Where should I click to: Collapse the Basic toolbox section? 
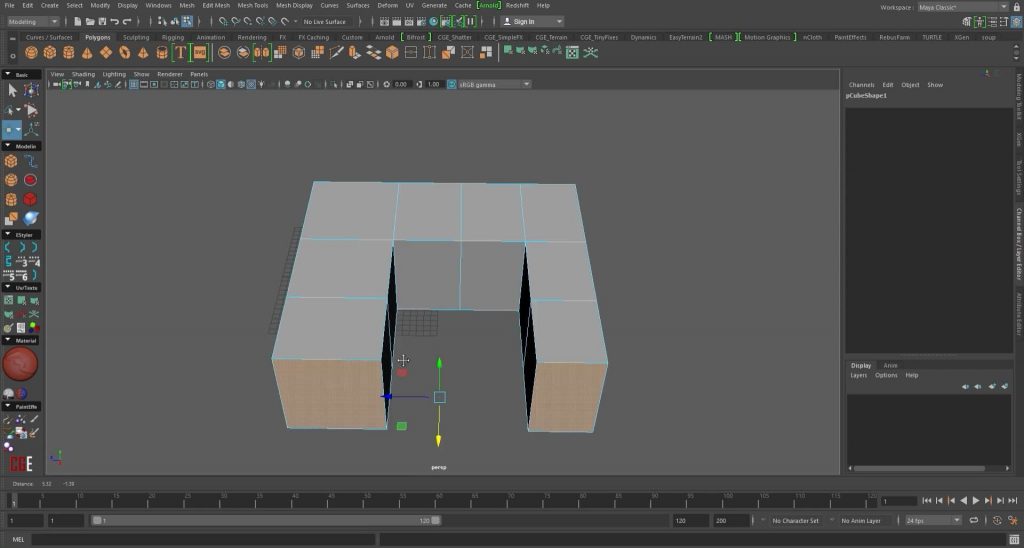(8, 74)
